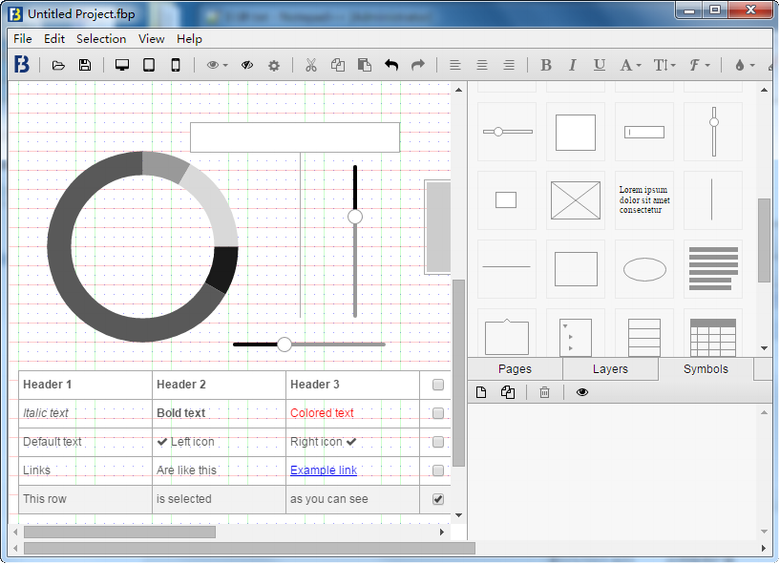Uncheck the checkbox in the selected row
Image resolution: width=780 pixels, height=564 pixels.
pos(438,499)
